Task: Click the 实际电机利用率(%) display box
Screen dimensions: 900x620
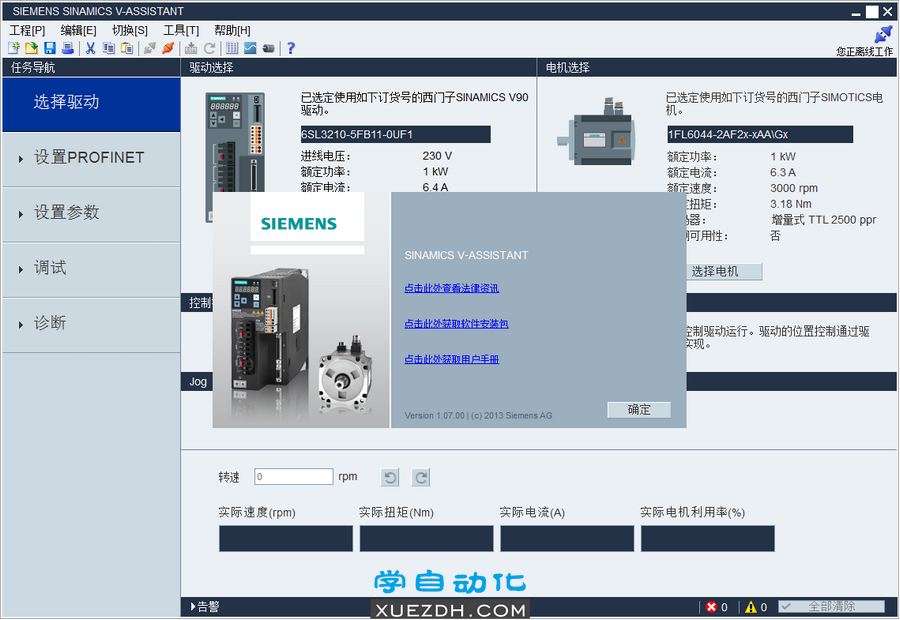Action: click(x=708, y=538)
